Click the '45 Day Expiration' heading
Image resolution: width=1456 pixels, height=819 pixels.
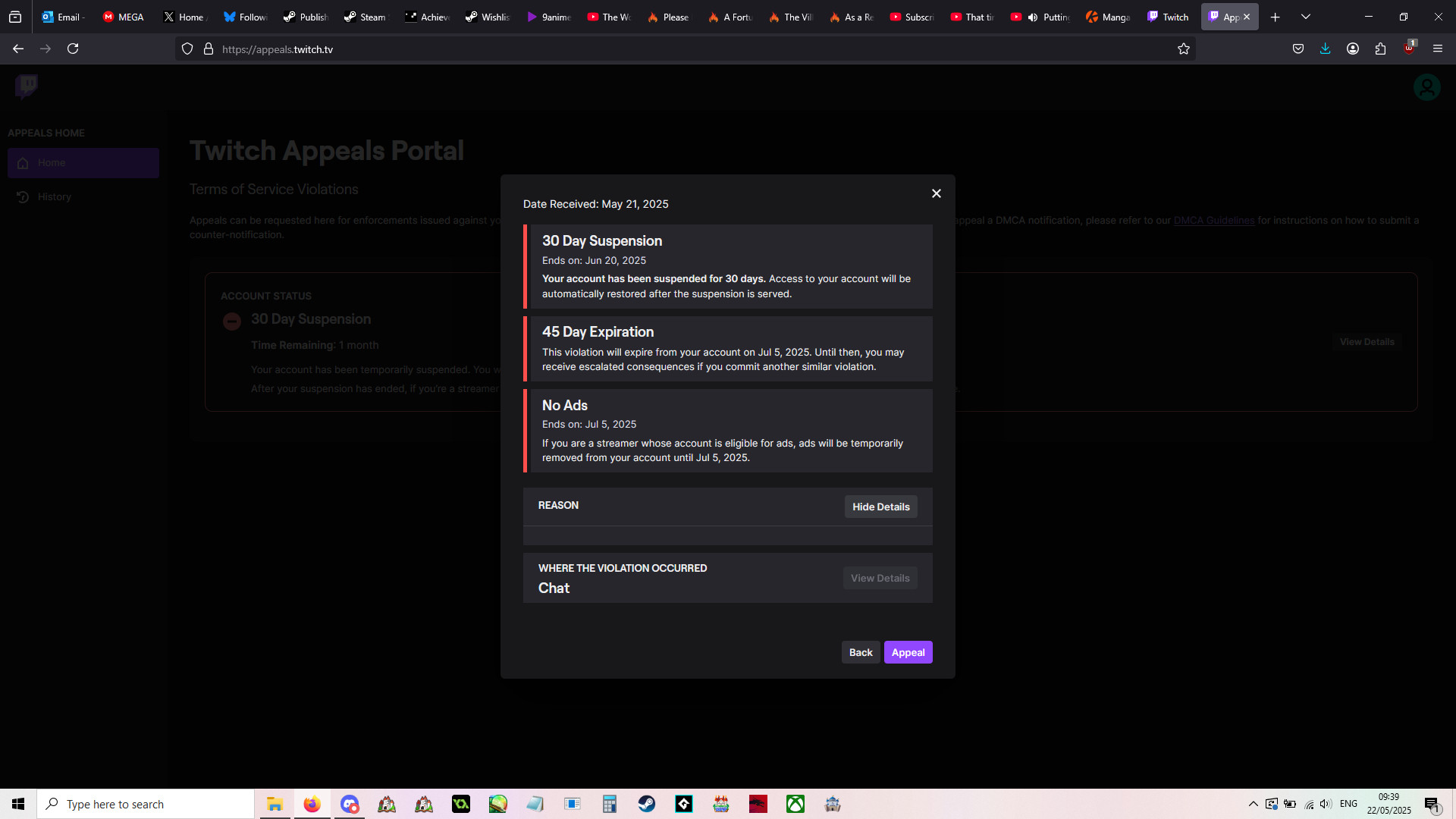point(598,332)
